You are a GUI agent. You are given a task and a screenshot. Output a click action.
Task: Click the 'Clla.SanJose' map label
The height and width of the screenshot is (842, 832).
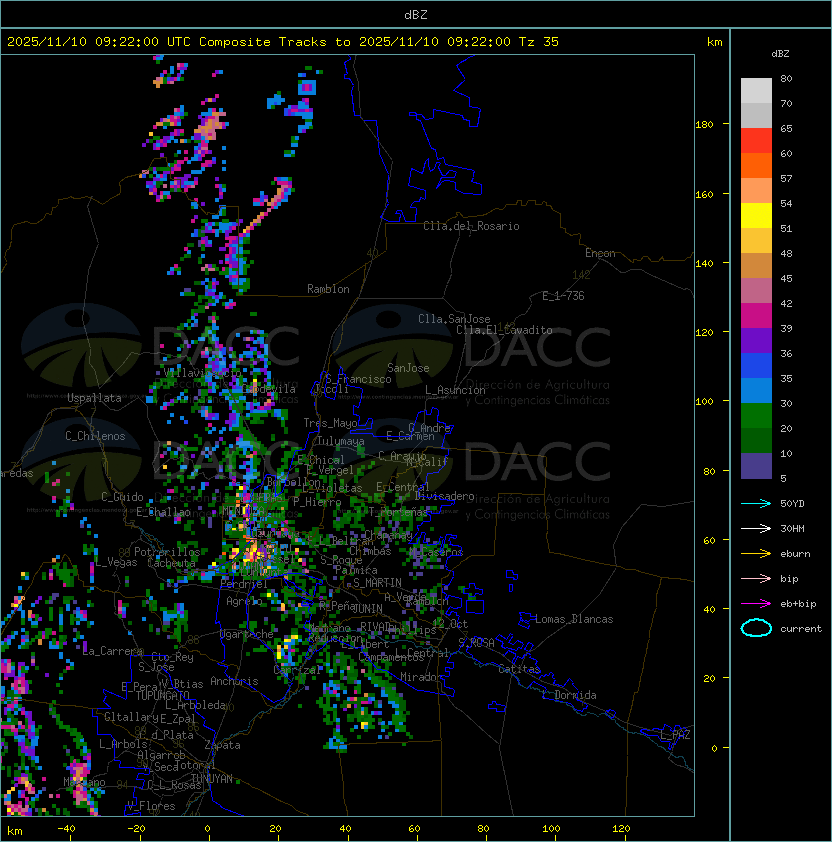pos(454,319)
